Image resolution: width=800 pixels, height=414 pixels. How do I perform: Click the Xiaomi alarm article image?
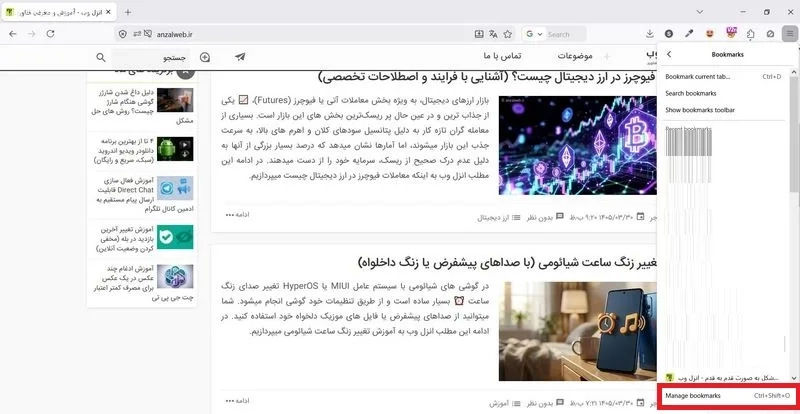(x=578, y=331)
